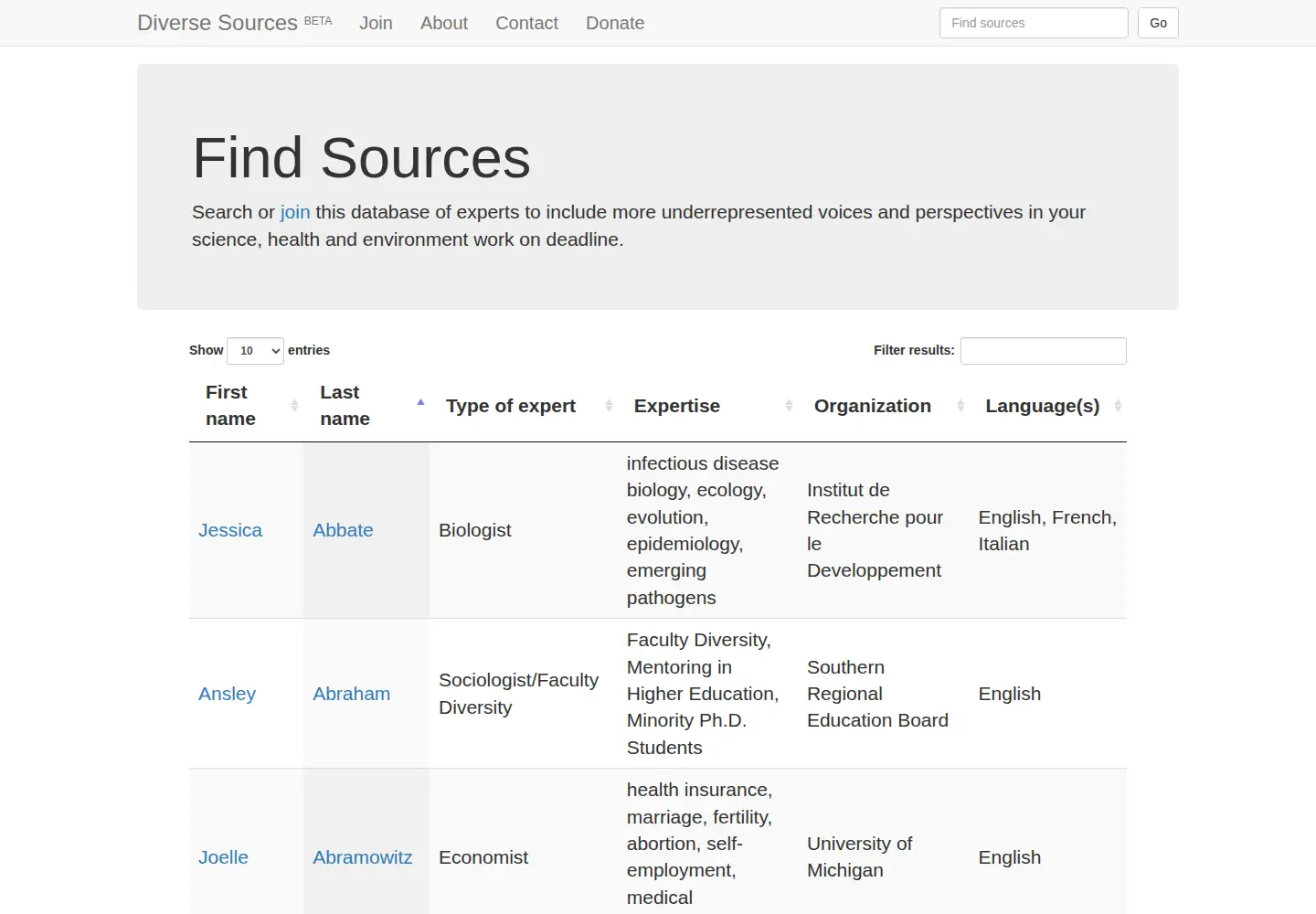Sort table by Expertise column
This screenshot has width=1316, height=914.
tap(707, 406)
